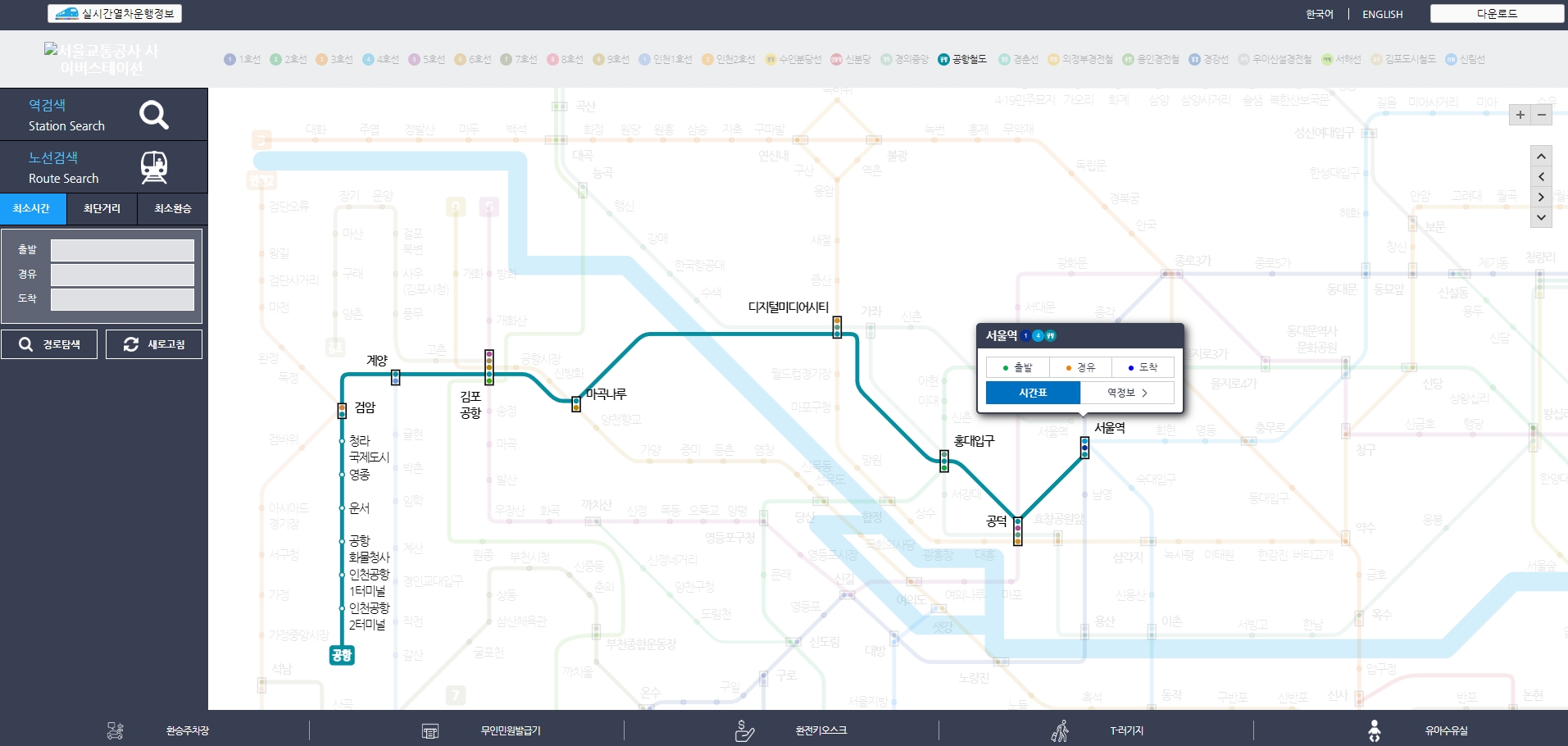The height and width of the screenshot is (746, 1568).
Task: Select the 최소시간 tab
Action: (x=33, y=208)
